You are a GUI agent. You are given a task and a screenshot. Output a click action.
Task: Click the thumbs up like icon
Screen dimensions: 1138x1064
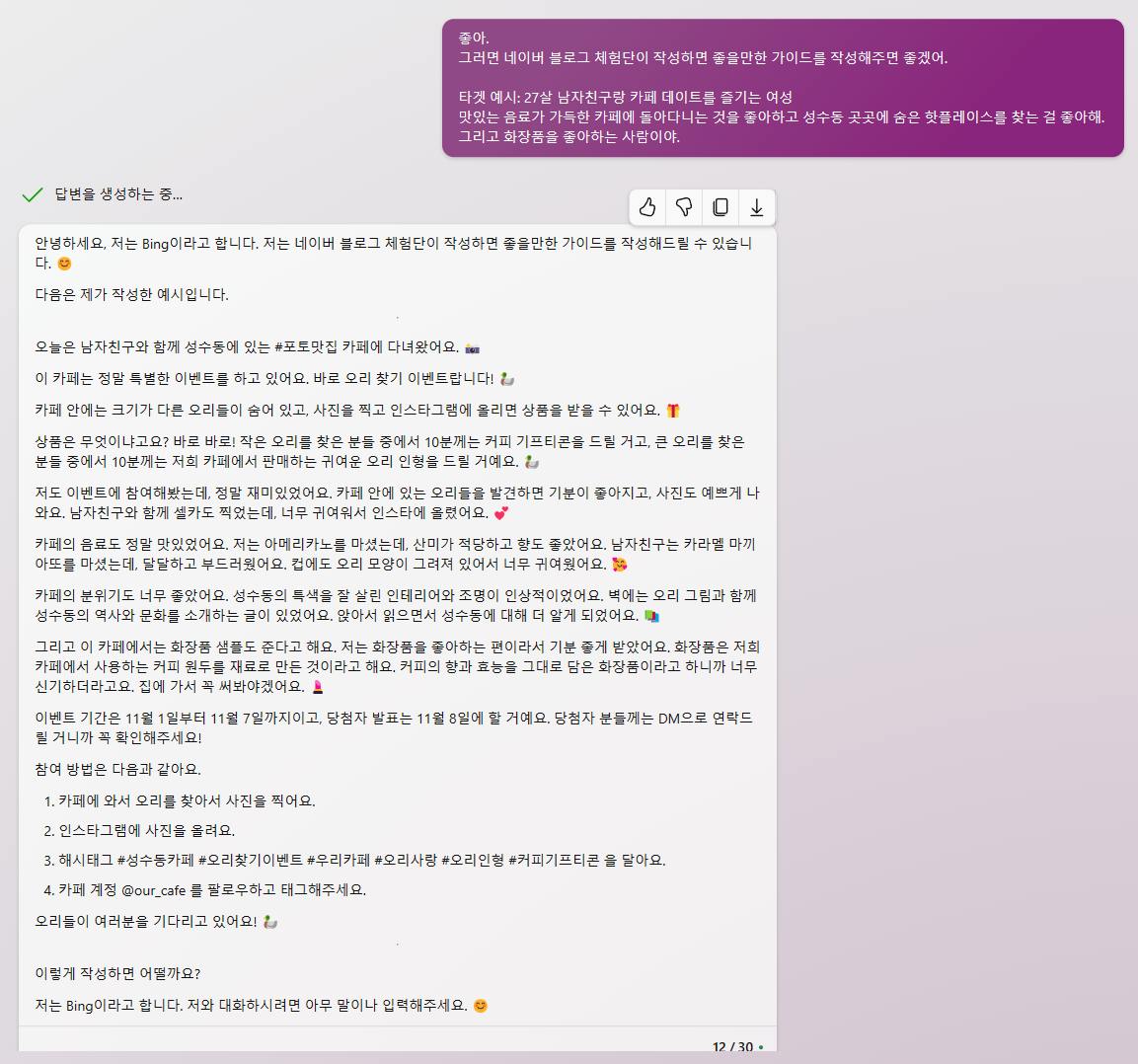coord(647,207)
